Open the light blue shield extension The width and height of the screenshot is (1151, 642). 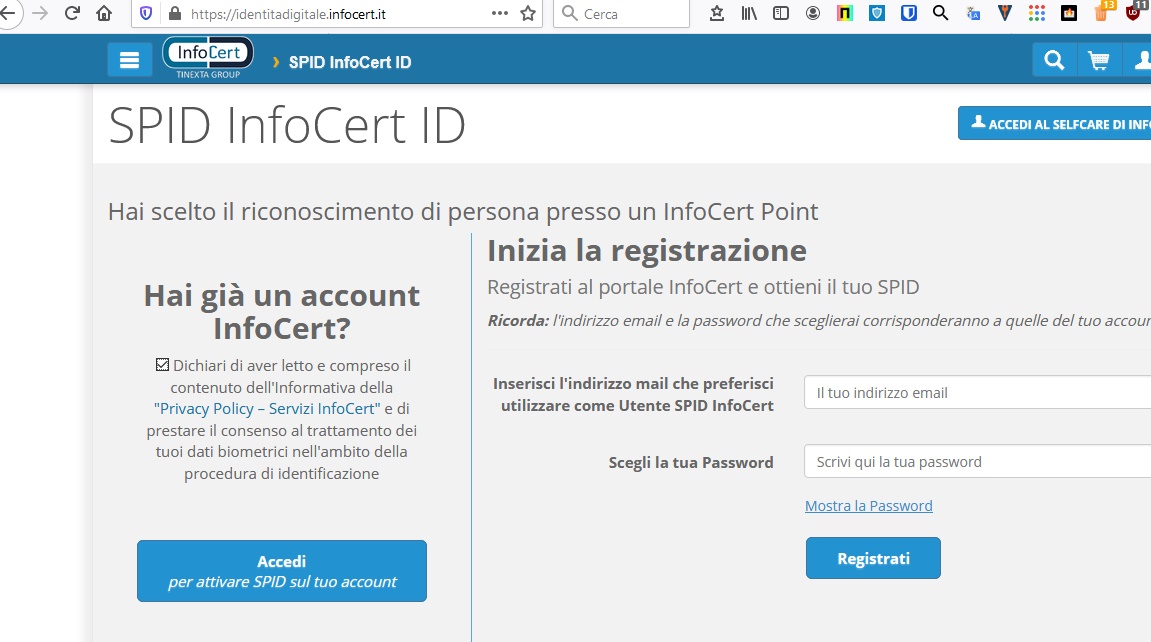click(x=876, y=13)
